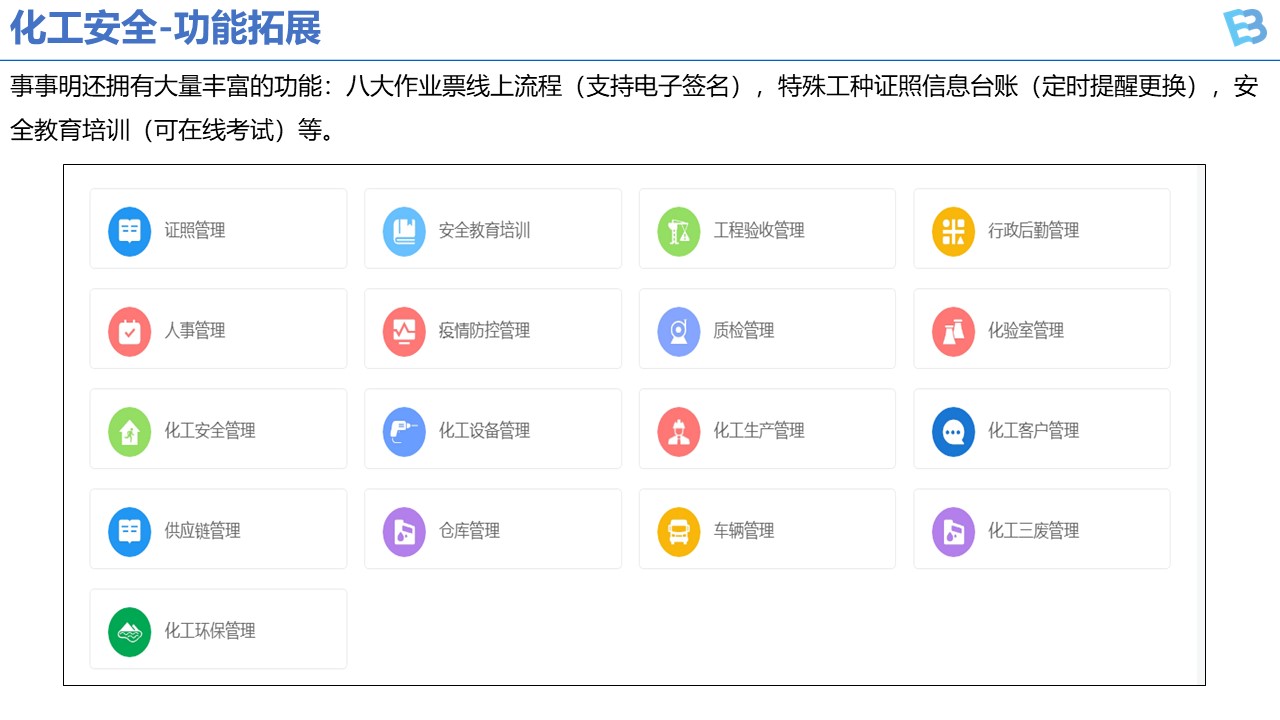The height and width of the screenshot is (720, 1280).
Task: Open the 化工环保管理 green icon
Action: point(129,631)
